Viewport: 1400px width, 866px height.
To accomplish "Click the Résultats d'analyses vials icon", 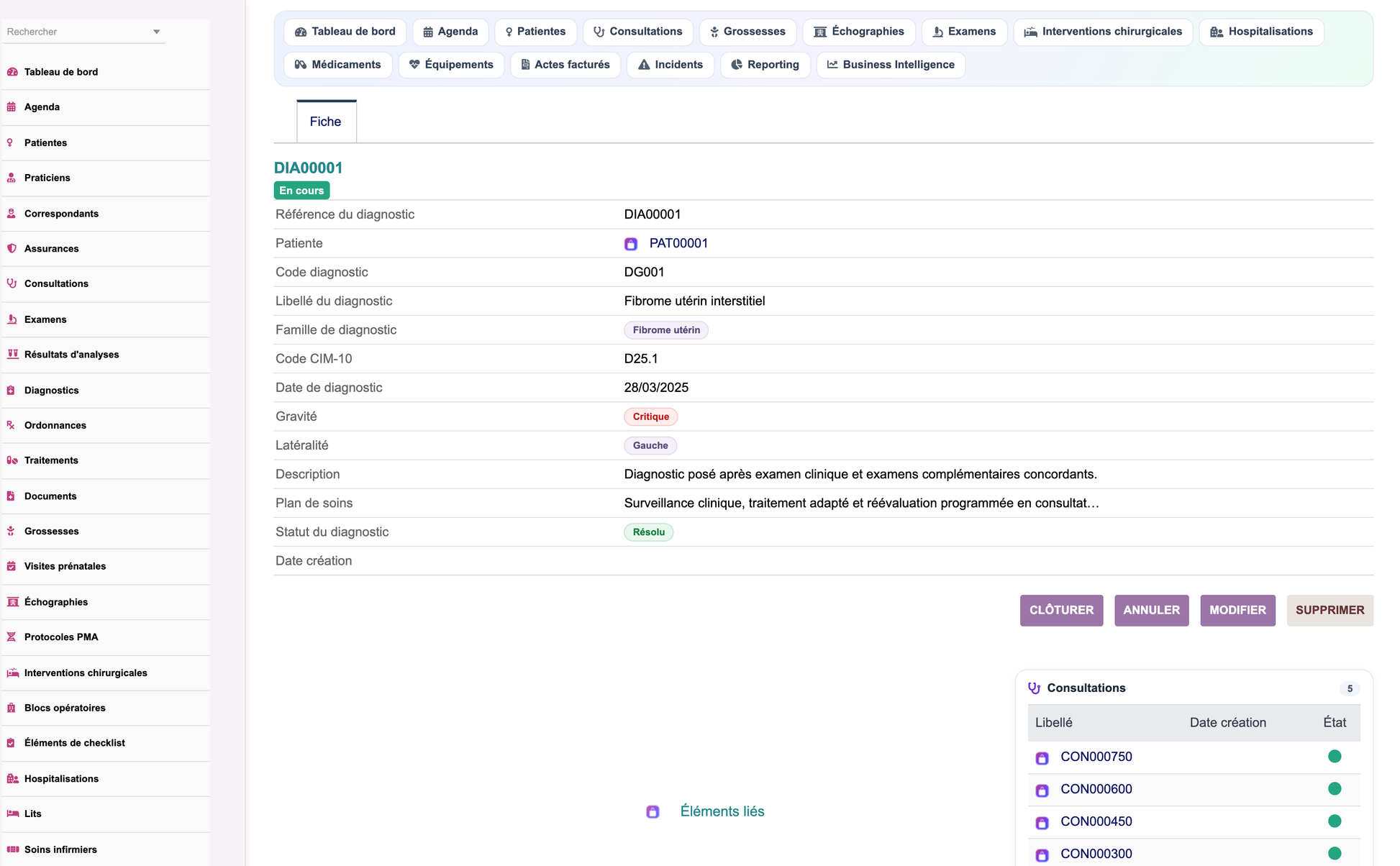I will click(12, 354).
